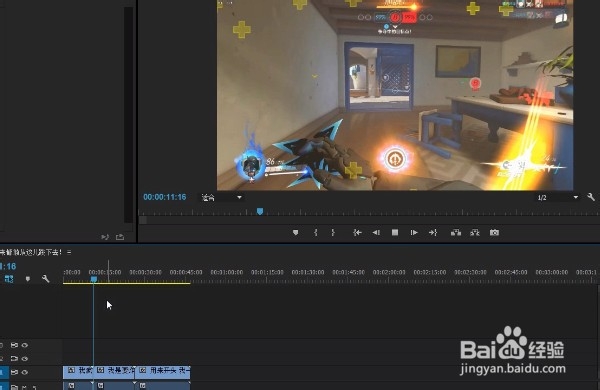Add a marker in the timeline header
Viewport: 600px width, 390px height.
28,279
